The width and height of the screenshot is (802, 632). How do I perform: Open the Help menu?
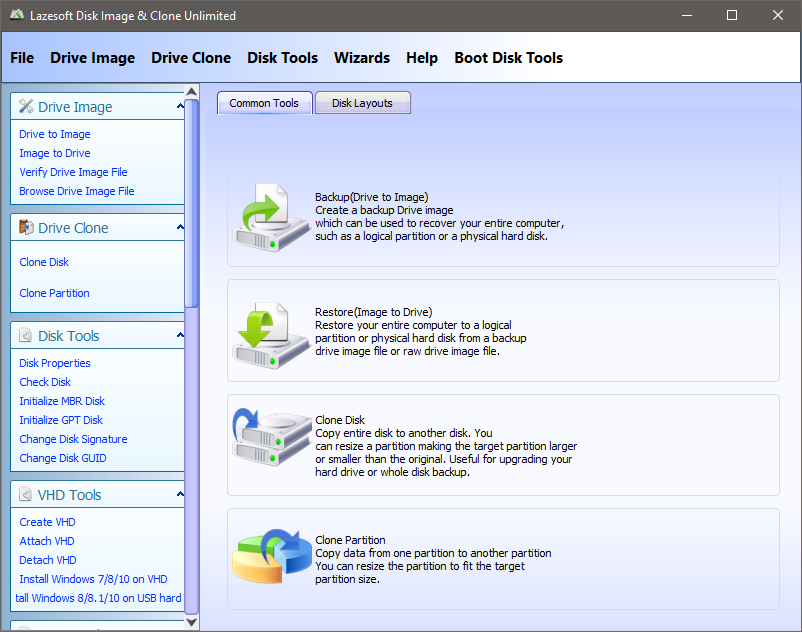tap(422, 58)
